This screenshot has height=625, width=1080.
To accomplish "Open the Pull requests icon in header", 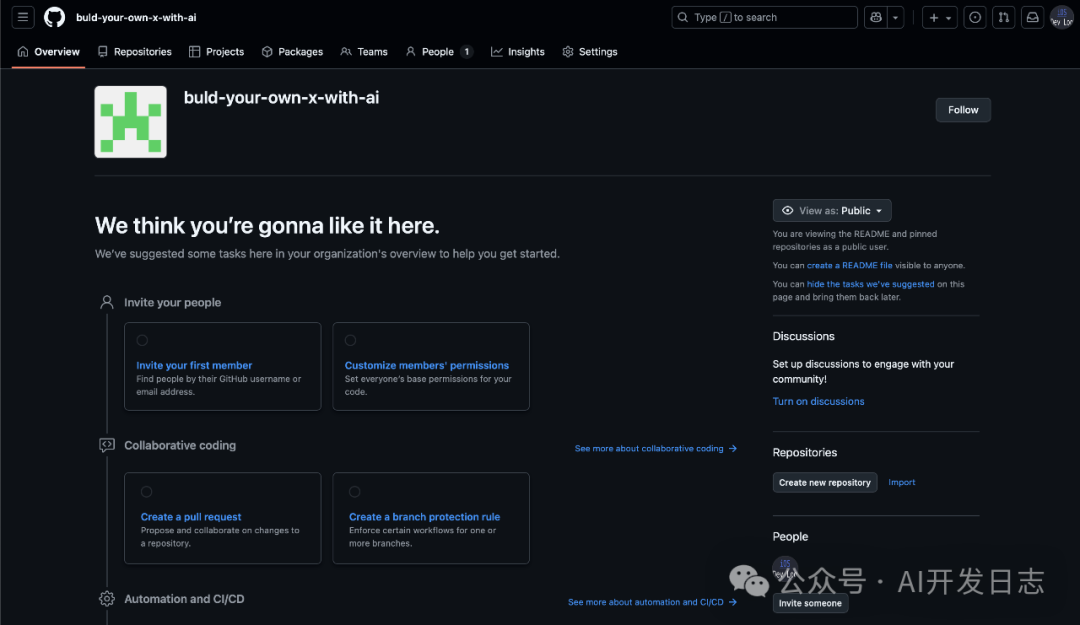I will pos(1004,17).
